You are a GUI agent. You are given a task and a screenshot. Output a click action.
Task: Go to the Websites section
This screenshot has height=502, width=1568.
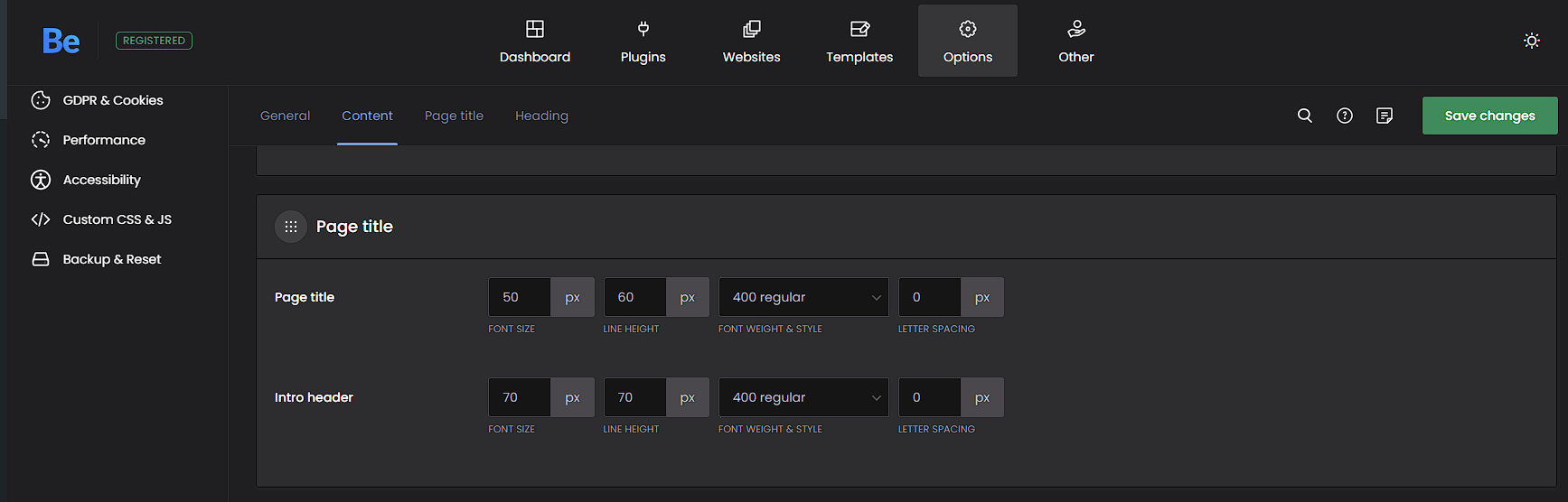(751, 42)
